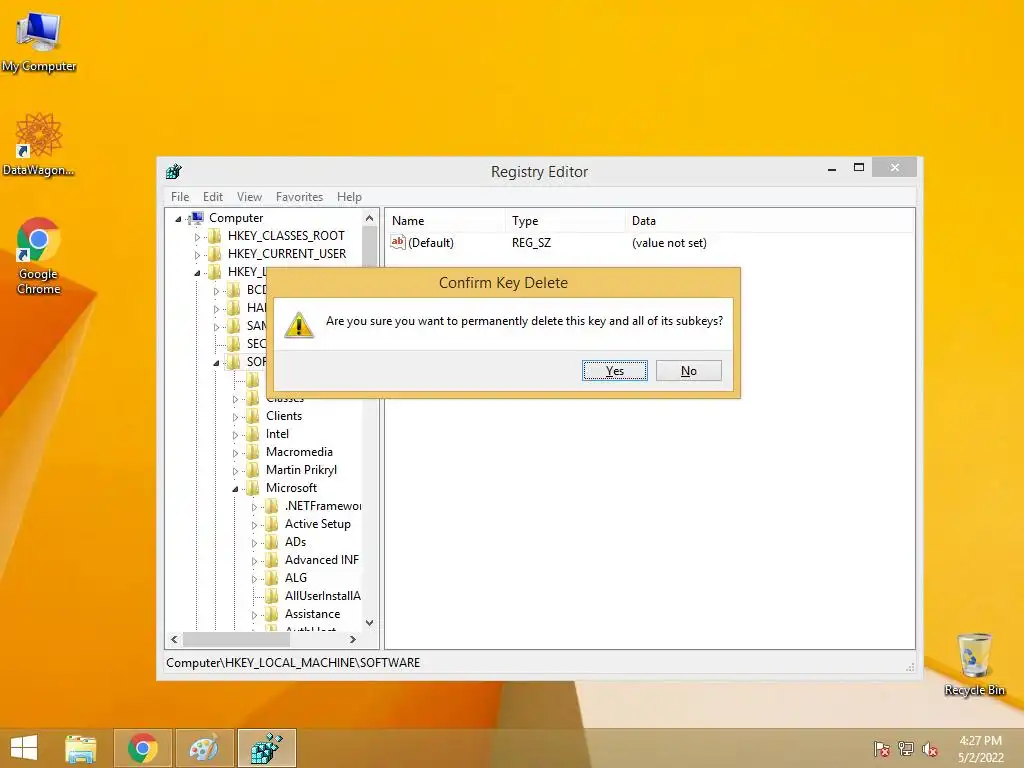
Task: Click tree scrollbar down arrow
Action: click(x=370, y=623)
